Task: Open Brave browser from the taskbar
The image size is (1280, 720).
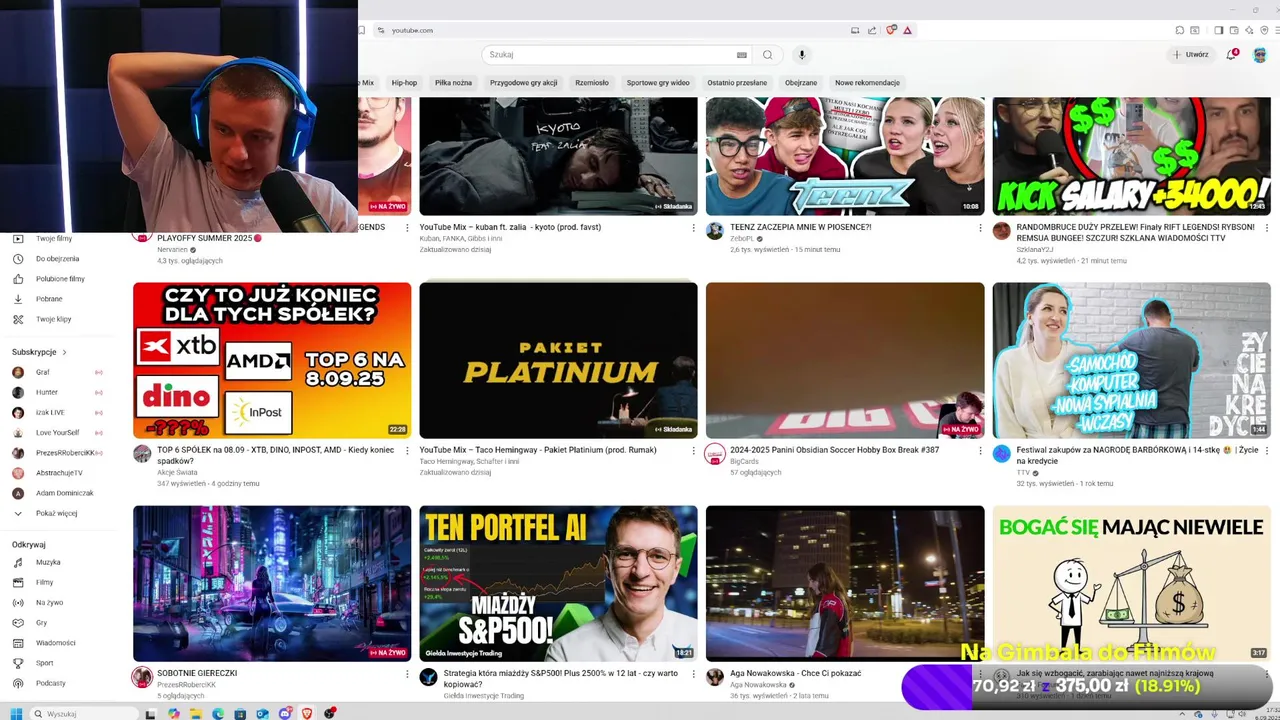Action: coord(307,713)
